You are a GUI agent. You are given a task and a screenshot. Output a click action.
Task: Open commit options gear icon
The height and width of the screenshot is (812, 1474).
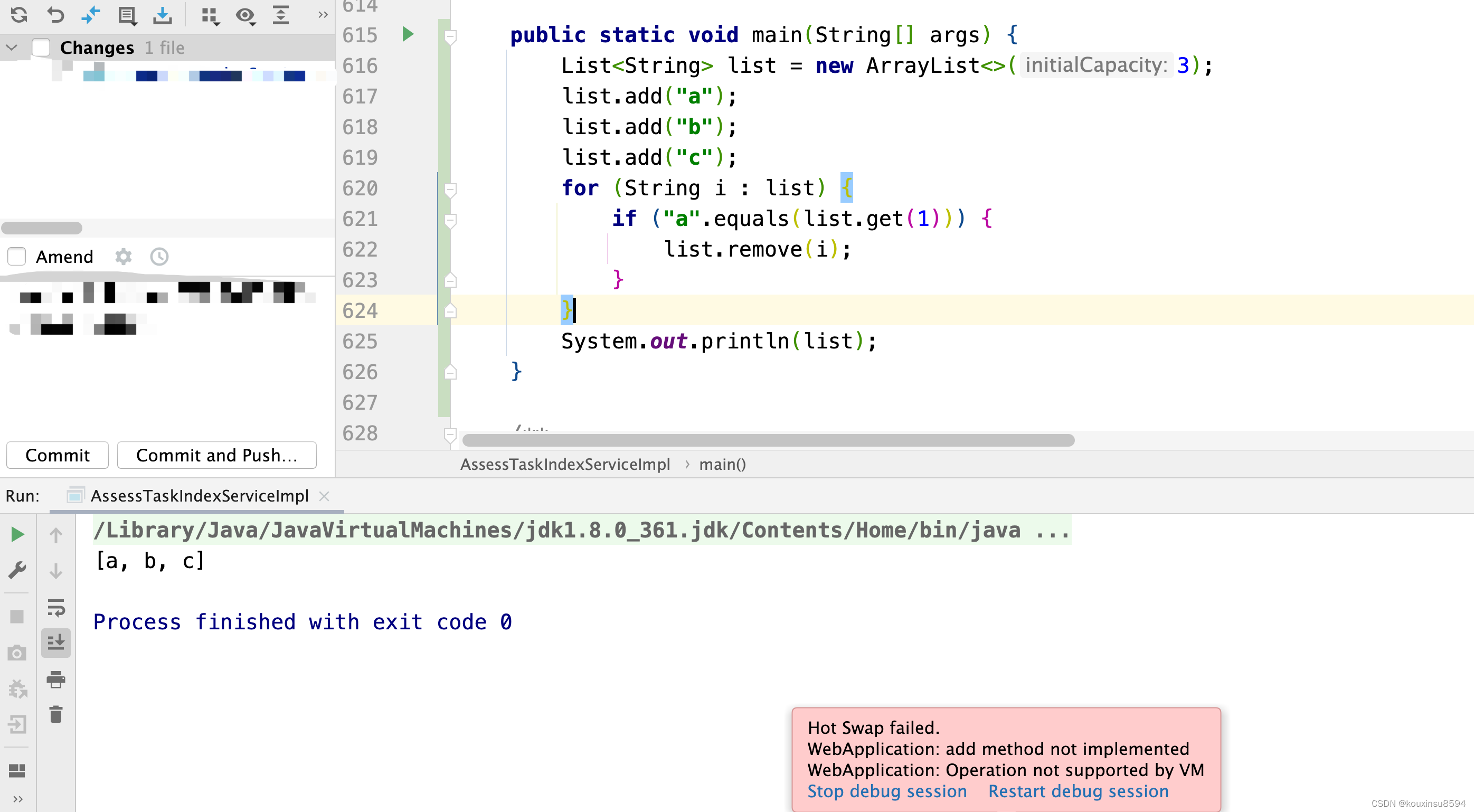[123, 257]
